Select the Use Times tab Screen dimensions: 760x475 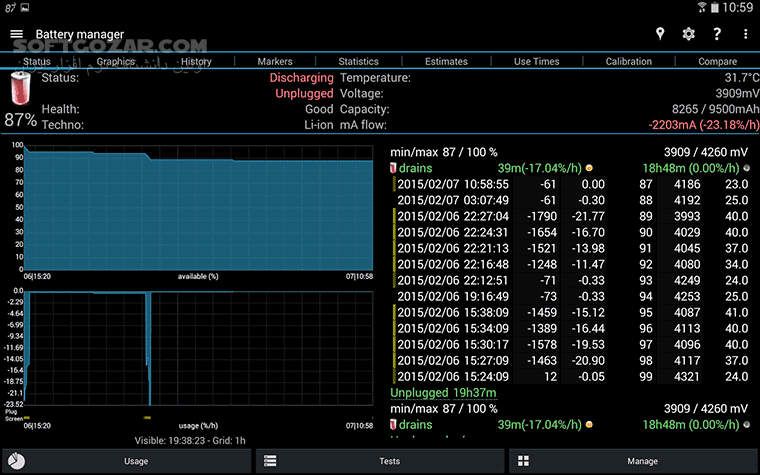pyautogui.click(x=537, y=61)
